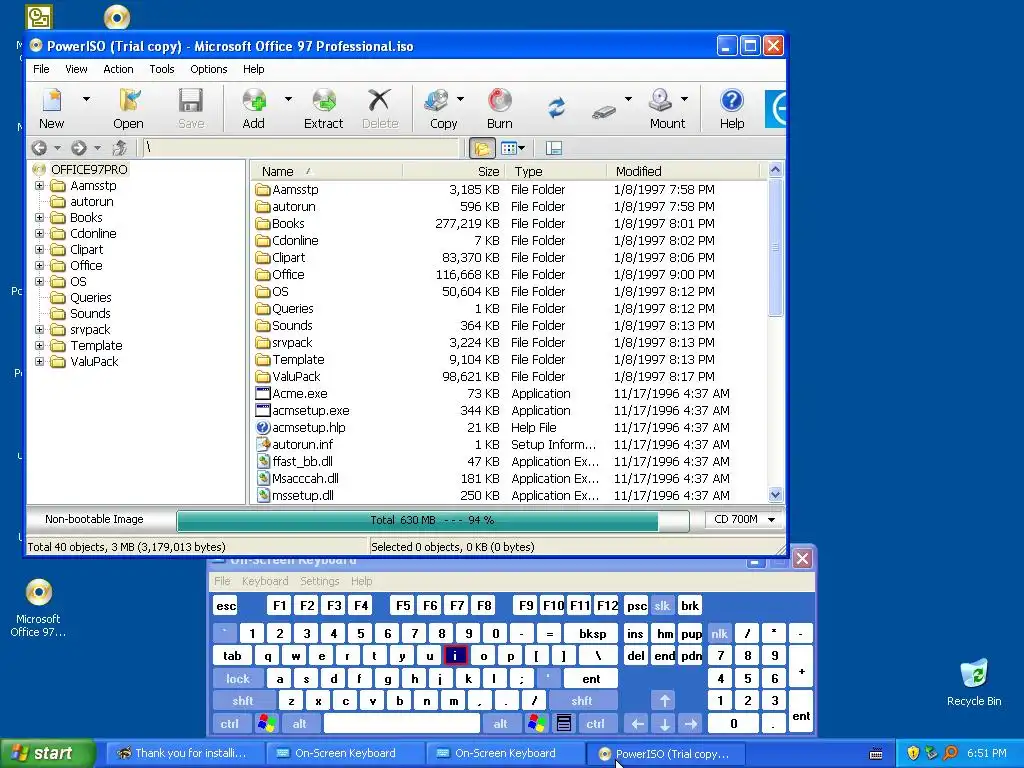Click the Copy disc toolbar icon
Screen dimensions: 1024x768
(x=436, y=101)
